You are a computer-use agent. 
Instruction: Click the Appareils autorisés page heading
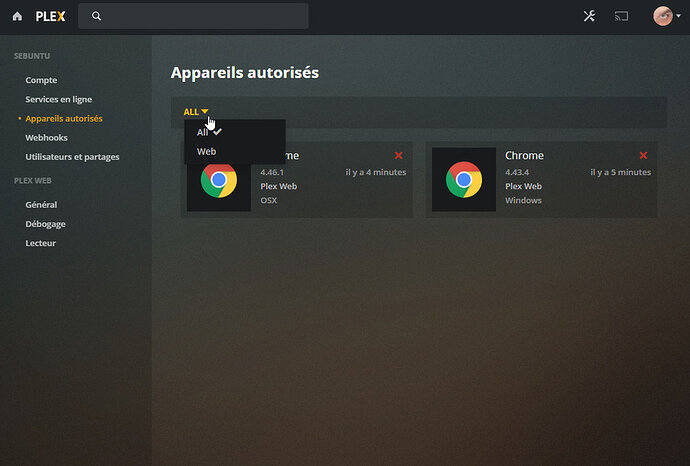[245, 73]
